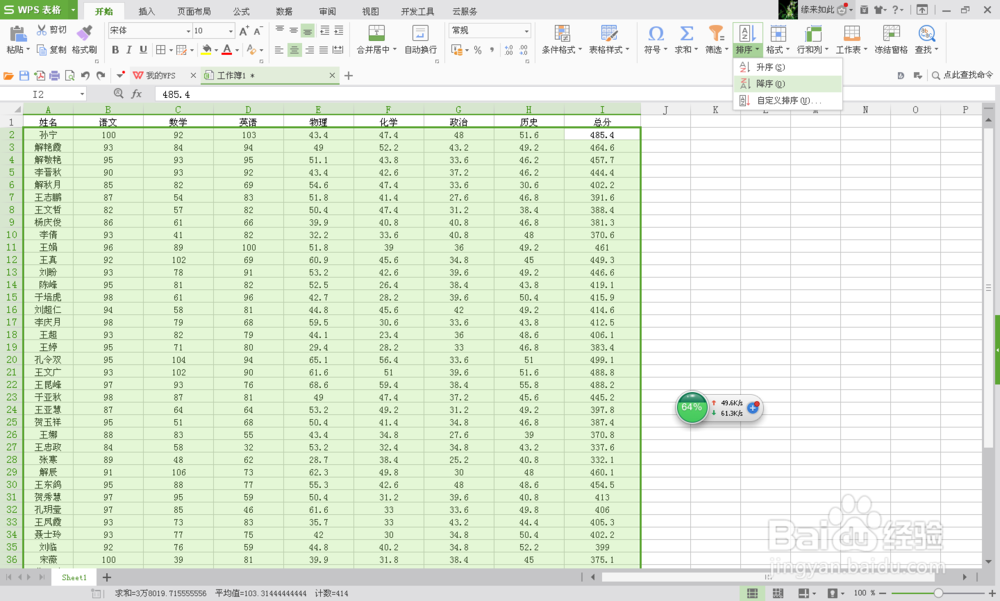Toggle top vertical alignment
This screenshot has width=1000, height=601.
[x=279, y=30]
